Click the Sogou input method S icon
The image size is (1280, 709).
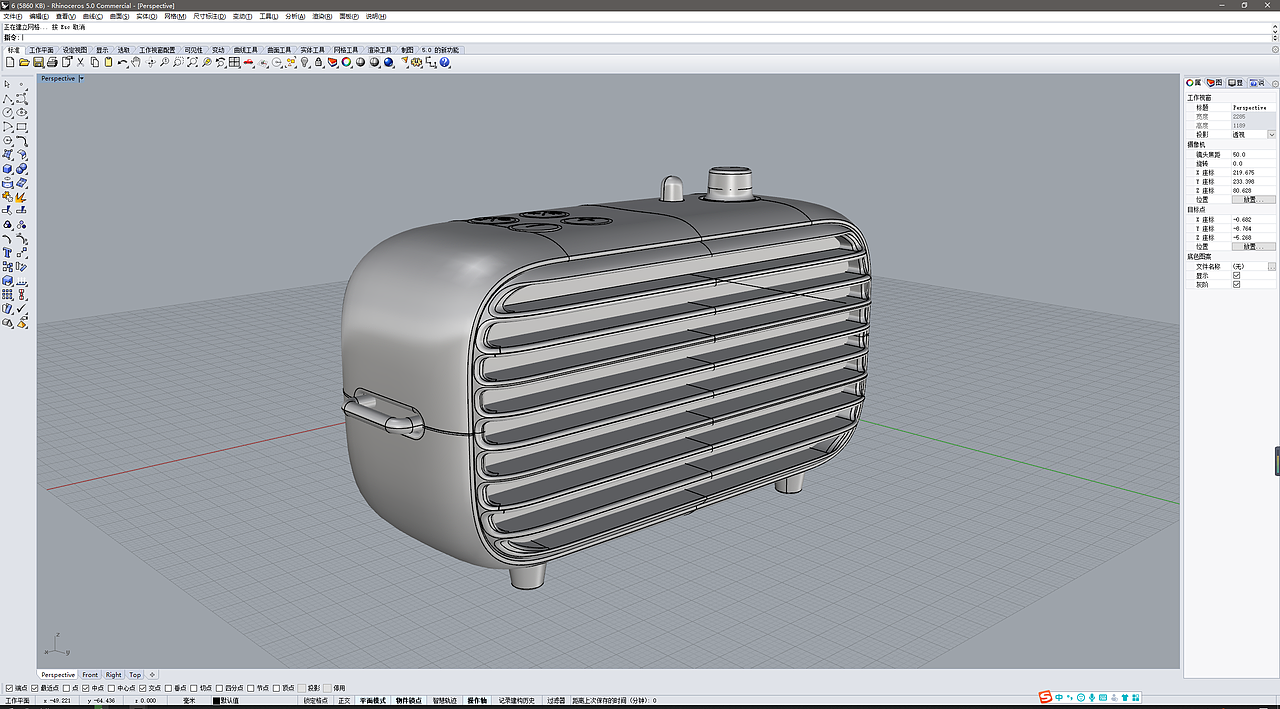coord(1046,696)
